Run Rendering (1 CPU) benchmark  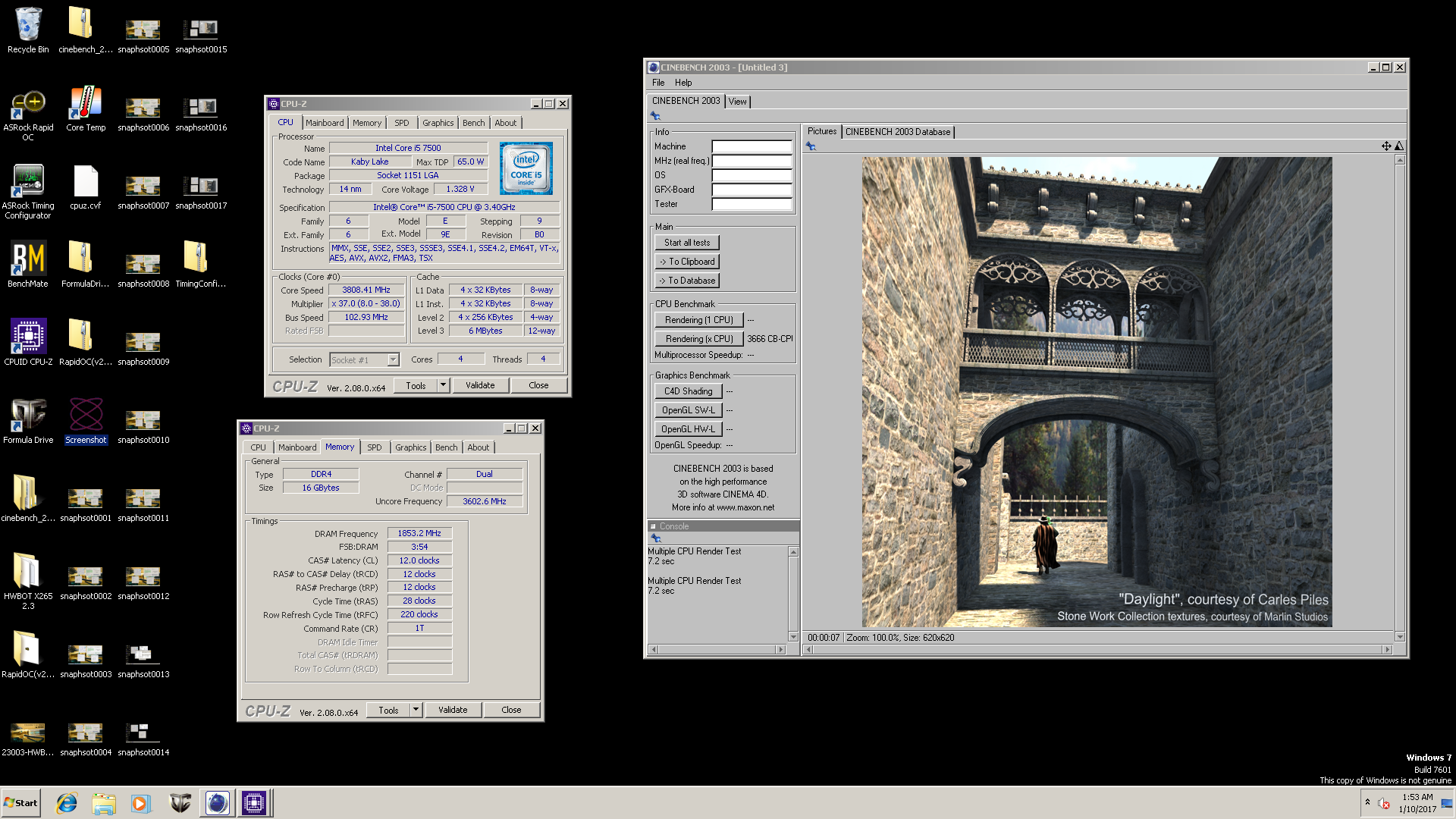[x=698, y=320]
